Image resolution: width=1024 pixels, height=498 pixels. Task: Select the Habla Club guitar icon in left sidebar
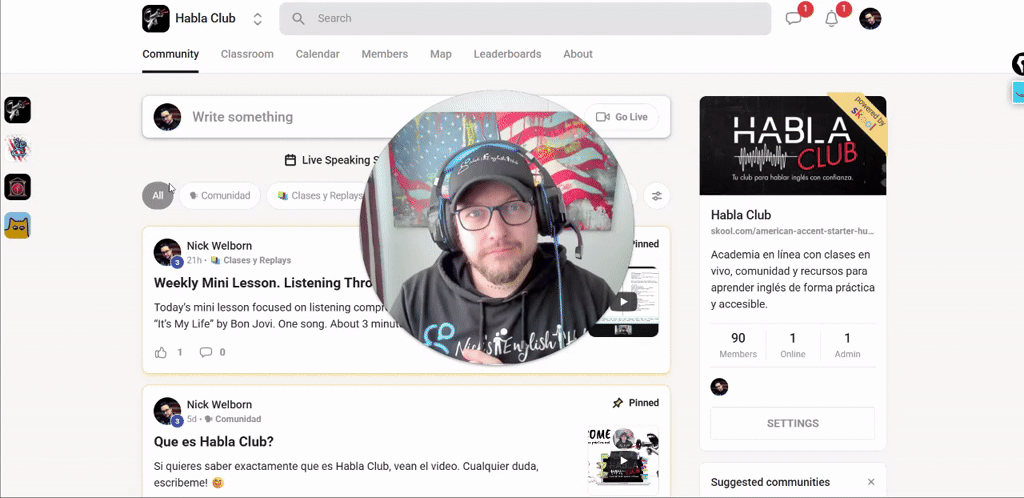tap(18, 110)
